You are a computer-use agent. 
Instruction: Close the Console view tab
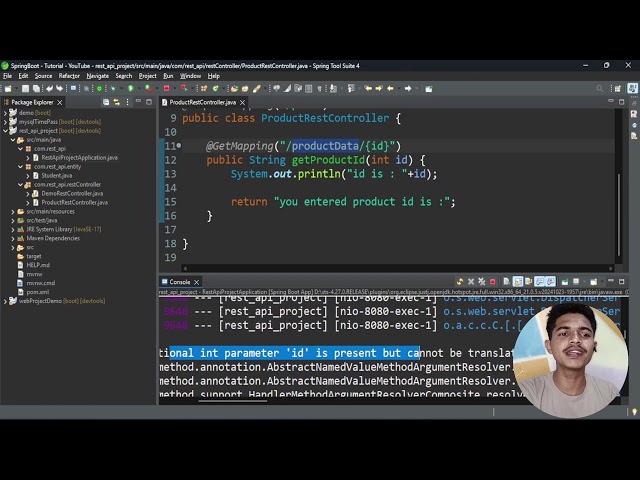point(196,282)
